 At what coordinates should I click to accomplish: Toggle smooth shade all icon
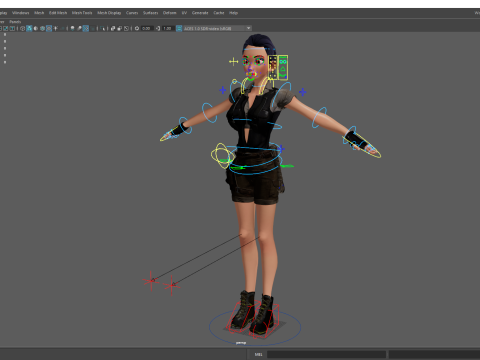[x=29, y=28]
